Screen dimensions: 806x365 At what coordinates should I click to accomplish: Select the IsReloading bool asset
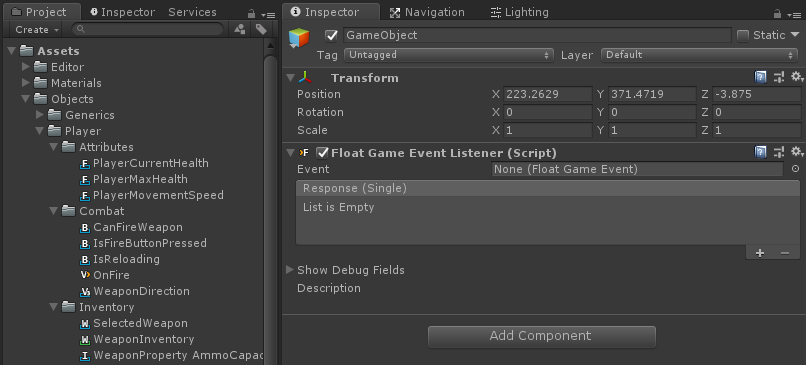[120, 259]
